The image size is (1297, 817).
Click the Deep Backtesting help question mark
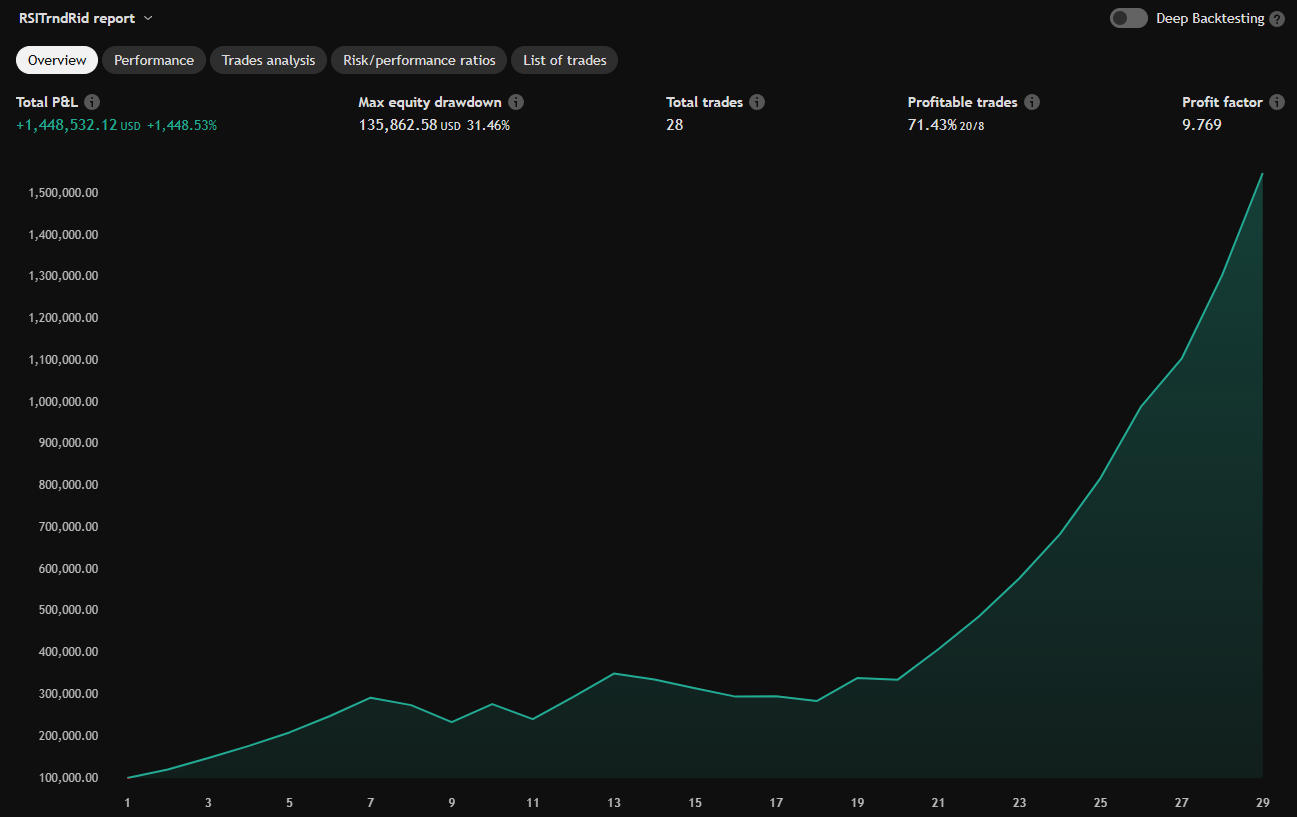[x=1277, y=18]
